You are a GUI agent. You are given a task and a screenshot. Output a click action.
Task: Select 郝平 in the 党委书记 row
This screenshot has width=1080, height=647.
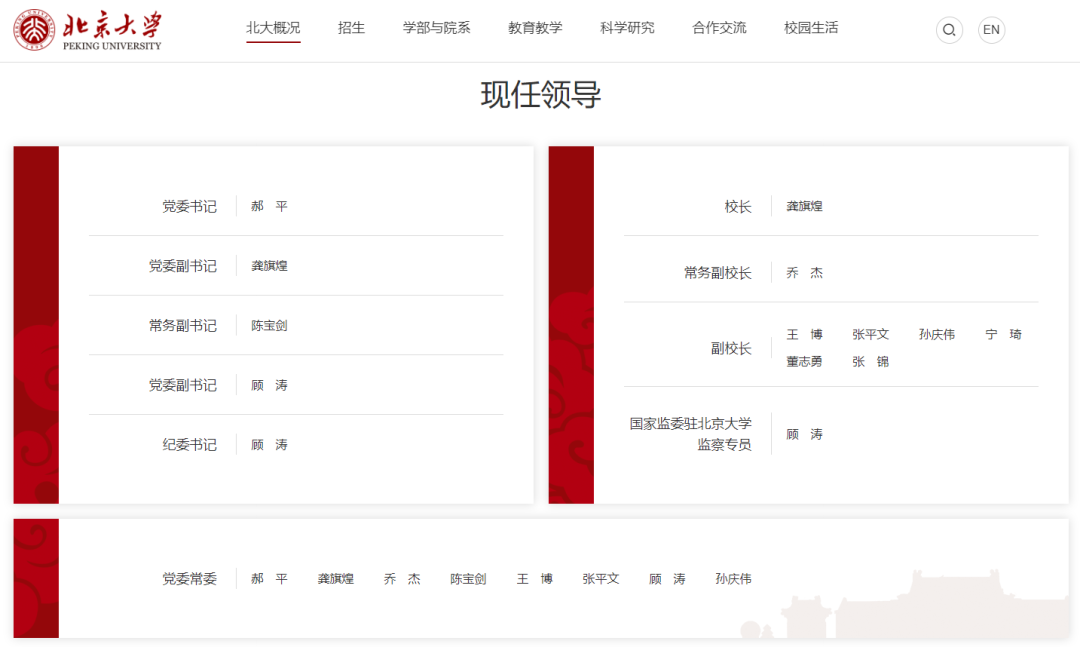[x=269, y=206]
